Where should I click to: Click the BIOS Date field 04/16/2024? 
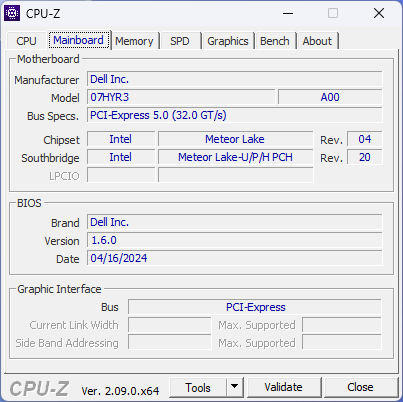[x=235, y=258]
